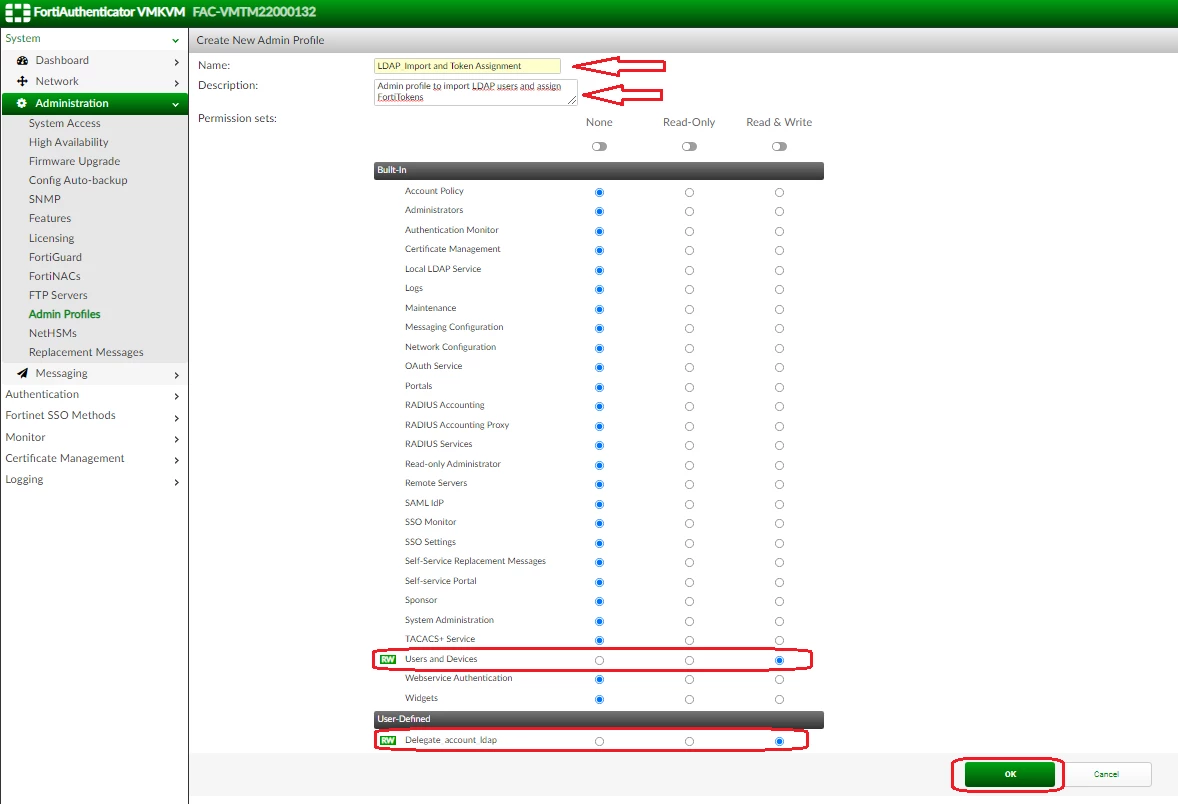Open High Availability page
The width and height of the screenshot is (1178, 804).
(x=68, y=142)
